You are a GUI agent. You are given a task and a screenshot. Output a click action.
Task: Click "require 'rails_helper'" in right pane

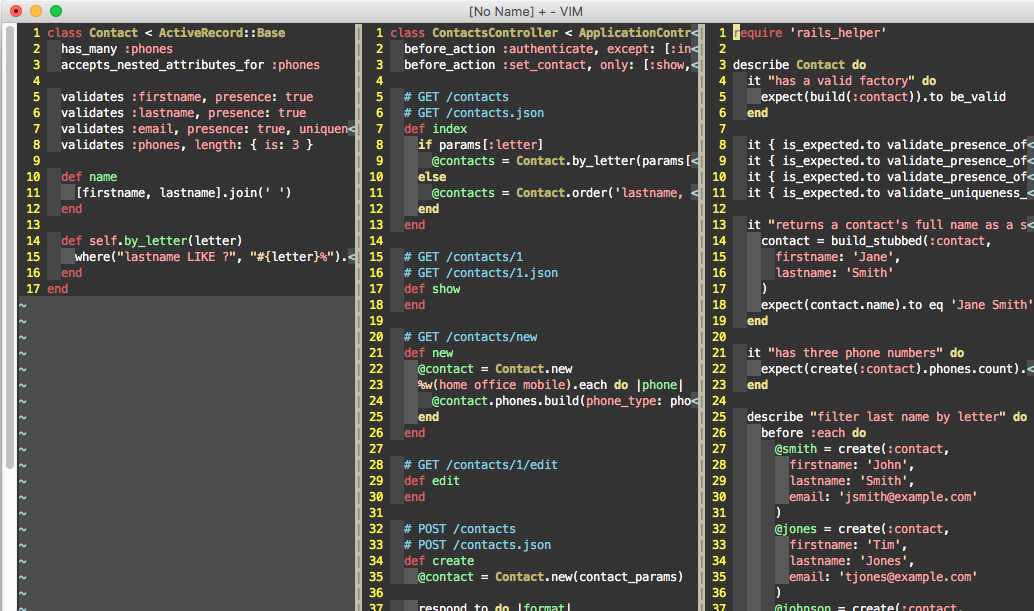pos(810,33)
